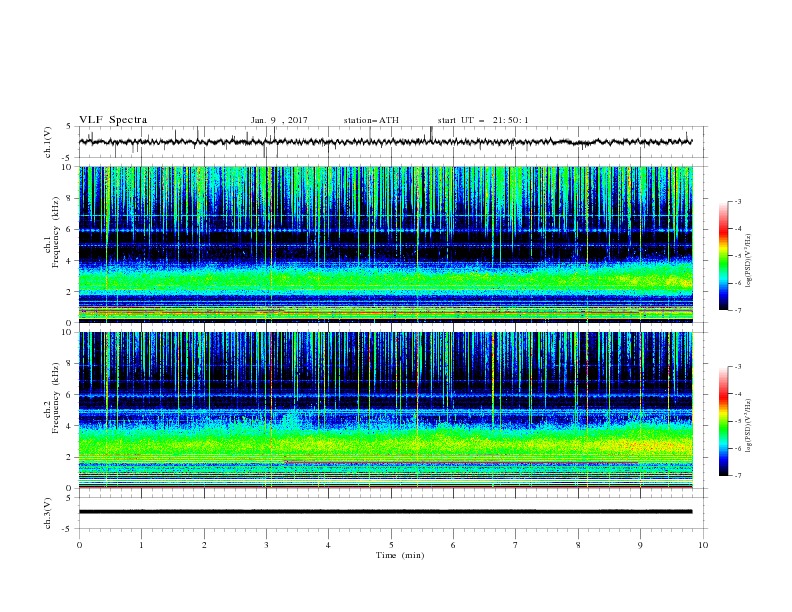Click '-4' label on lower color bar

tap(738, 394)
